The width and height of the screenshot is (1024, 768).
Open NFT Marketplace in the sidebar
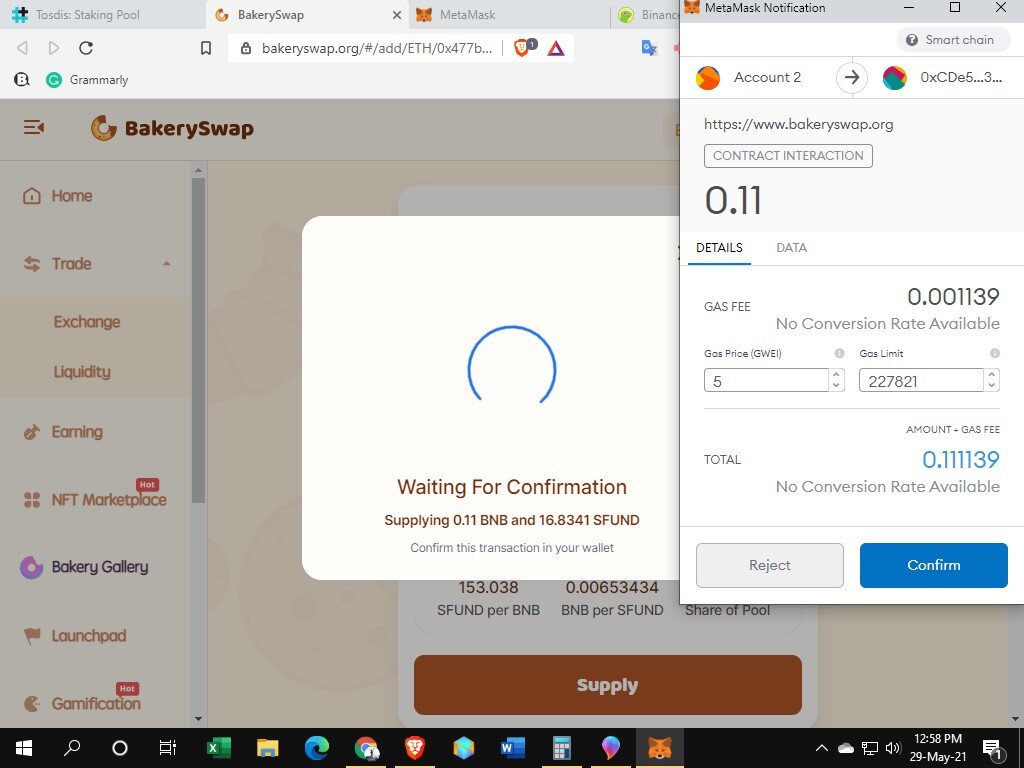[x=94, y=500]
